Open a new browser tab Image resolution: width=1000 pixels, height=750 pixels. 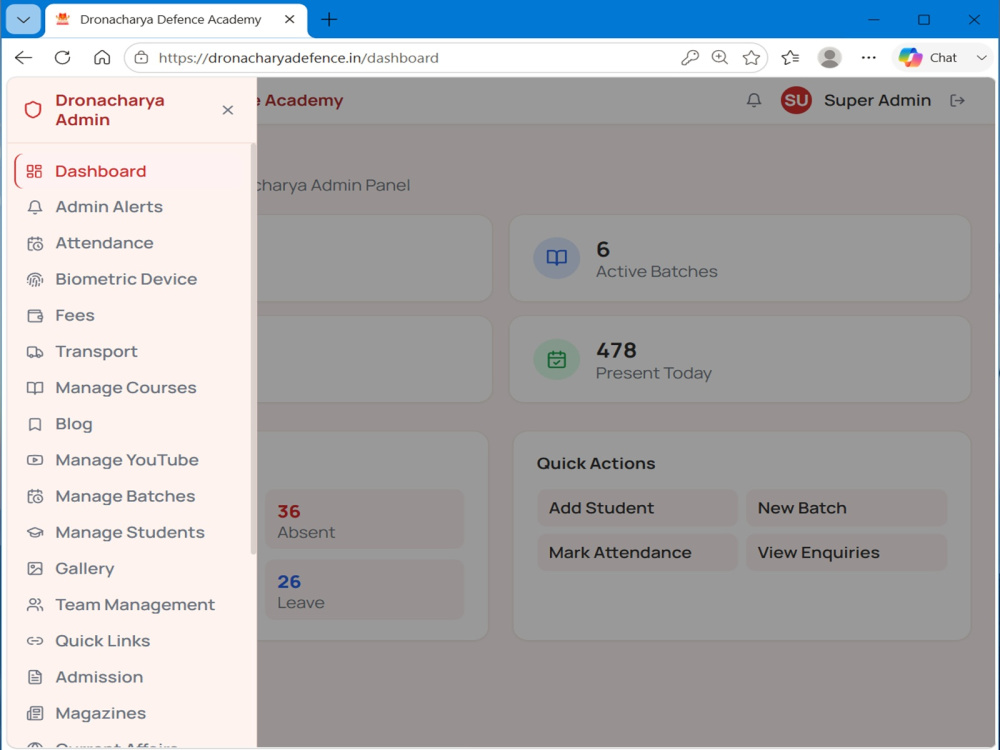[x=329, y=20]
